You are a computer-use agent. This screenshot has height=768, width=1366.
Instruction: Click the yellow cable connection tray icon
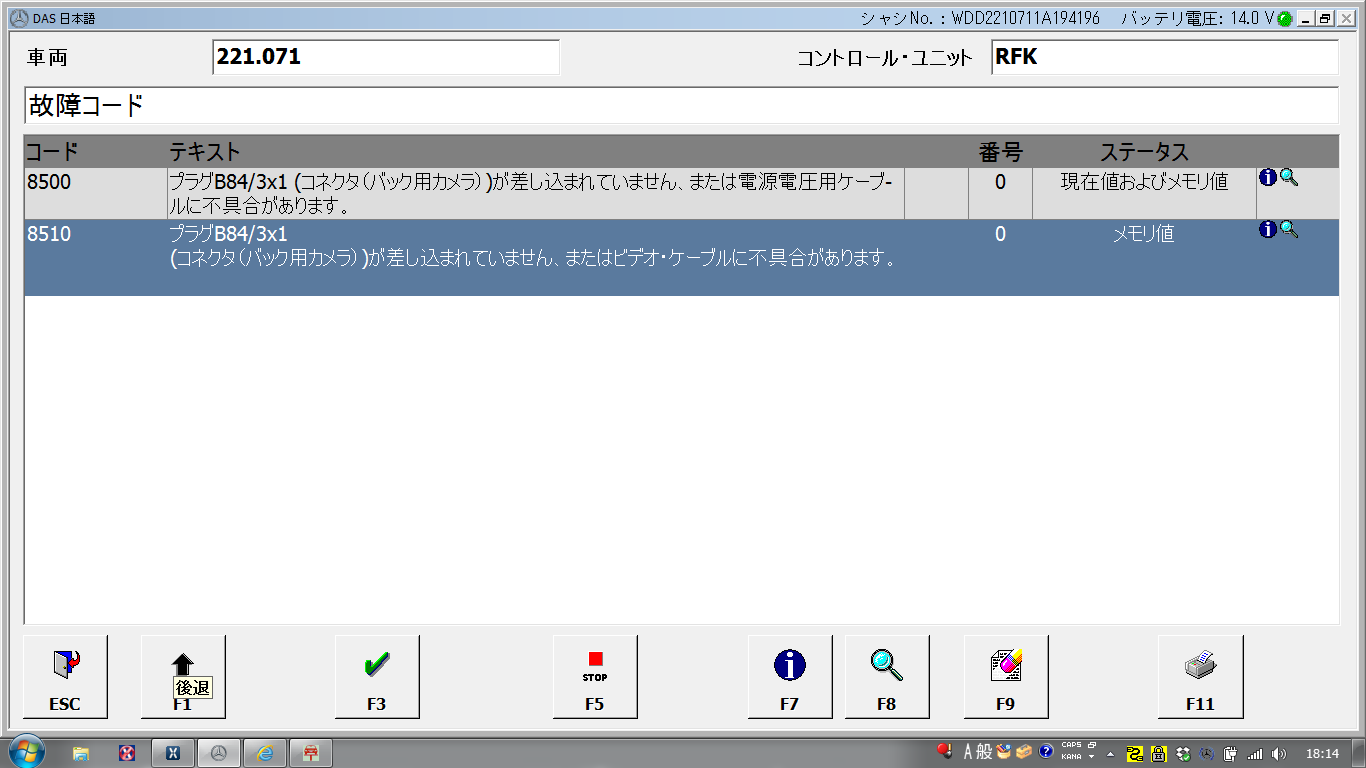click(1135, 753)
